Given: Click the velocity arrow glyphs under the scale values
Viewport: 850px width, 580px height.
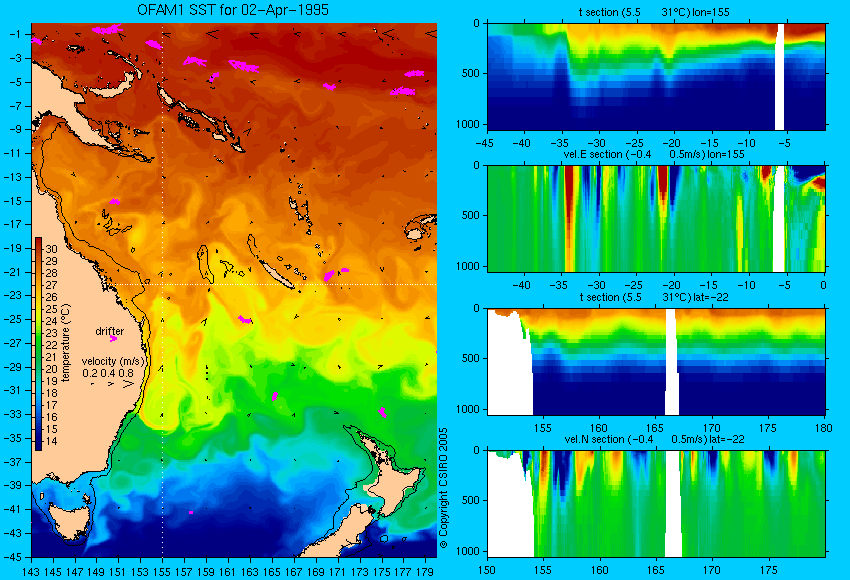Looking at the screenshot, I should coord(114,384).
